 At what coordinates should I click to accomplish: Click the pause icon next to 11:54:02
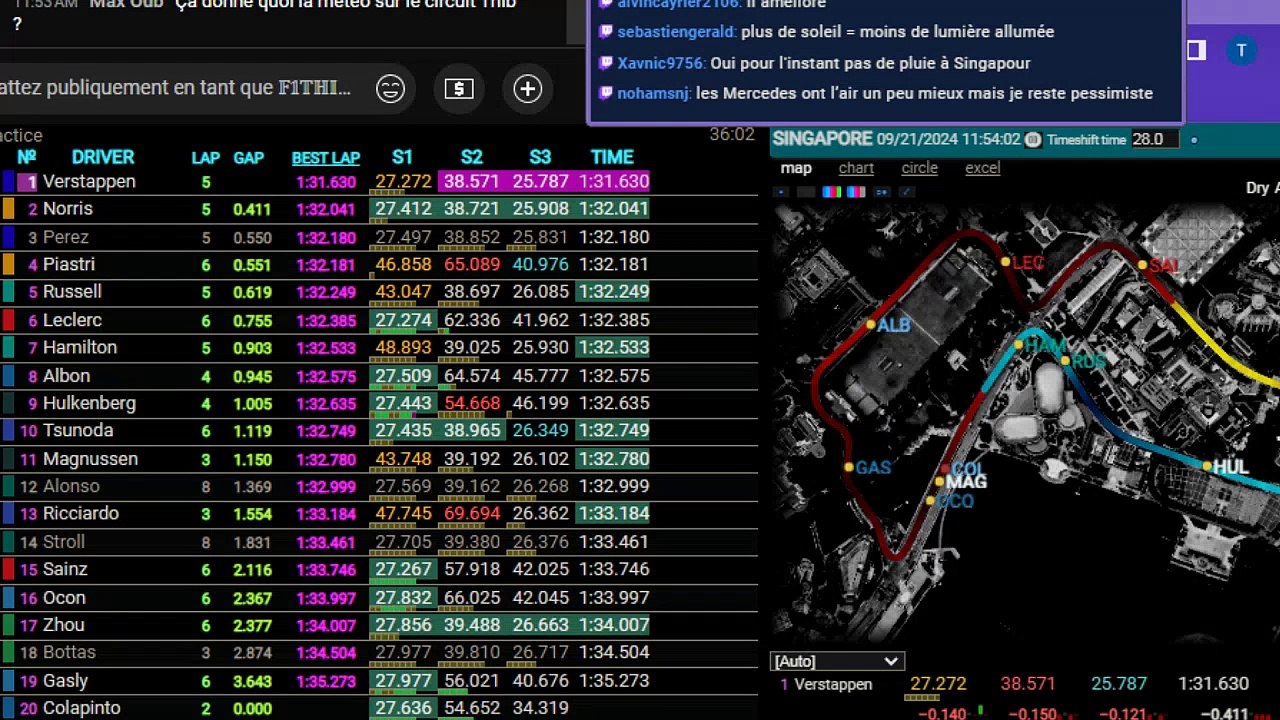click(x=1033, y=140)
